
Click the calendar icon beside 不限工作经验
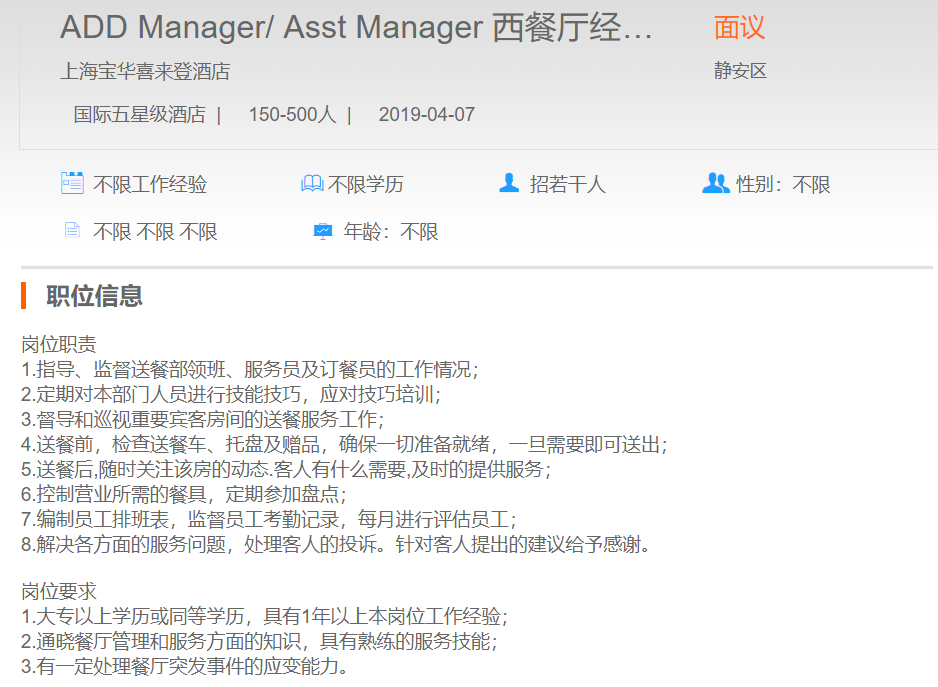(x=72, y=183)
